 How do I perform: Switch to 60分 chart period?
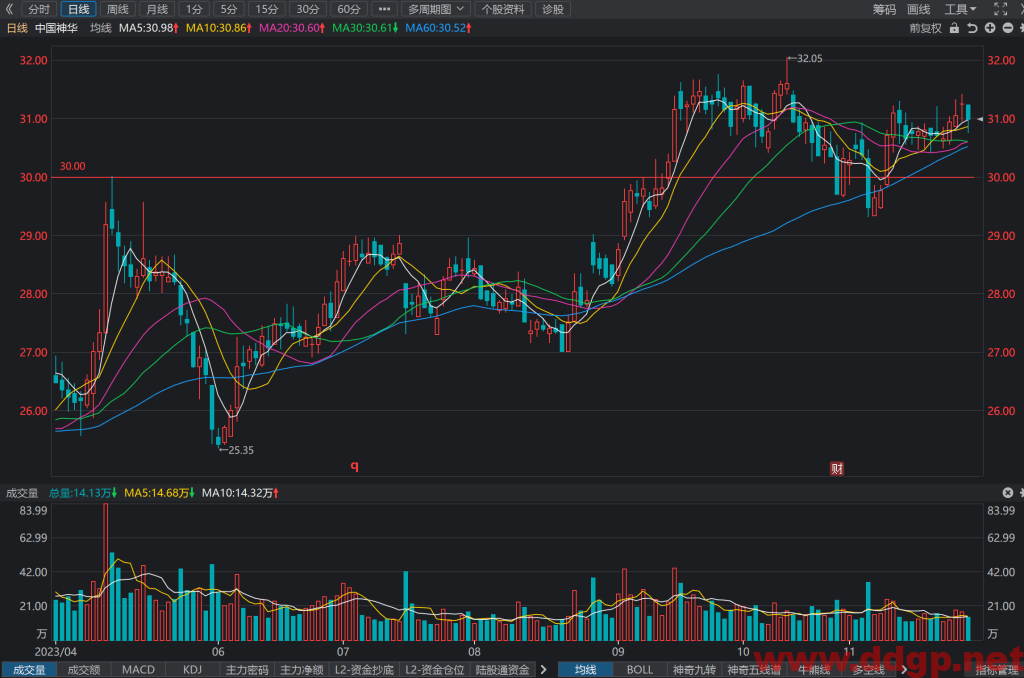[x=349, y=9]
